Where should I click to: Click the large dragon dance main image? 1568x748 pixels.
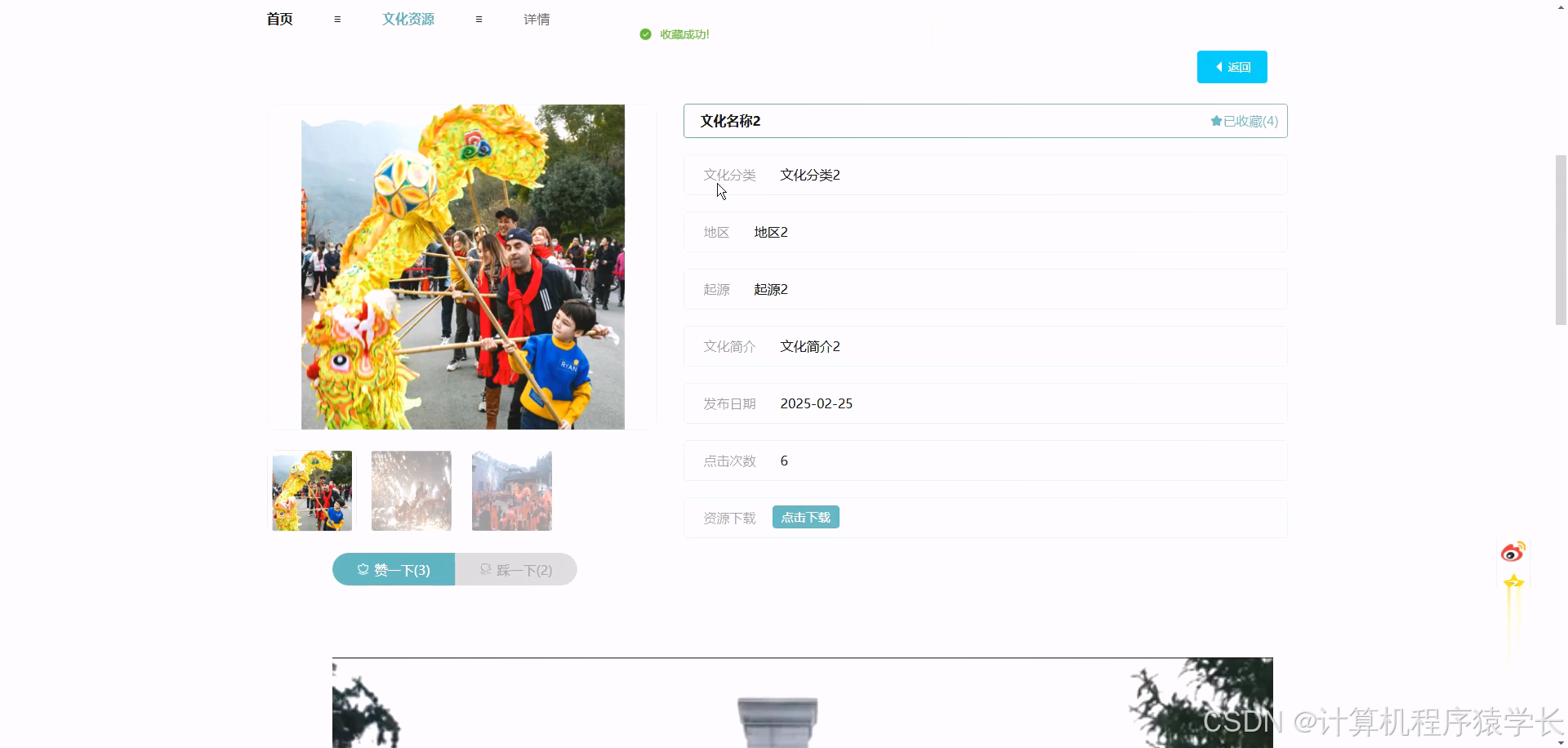(x=461, y=267)
